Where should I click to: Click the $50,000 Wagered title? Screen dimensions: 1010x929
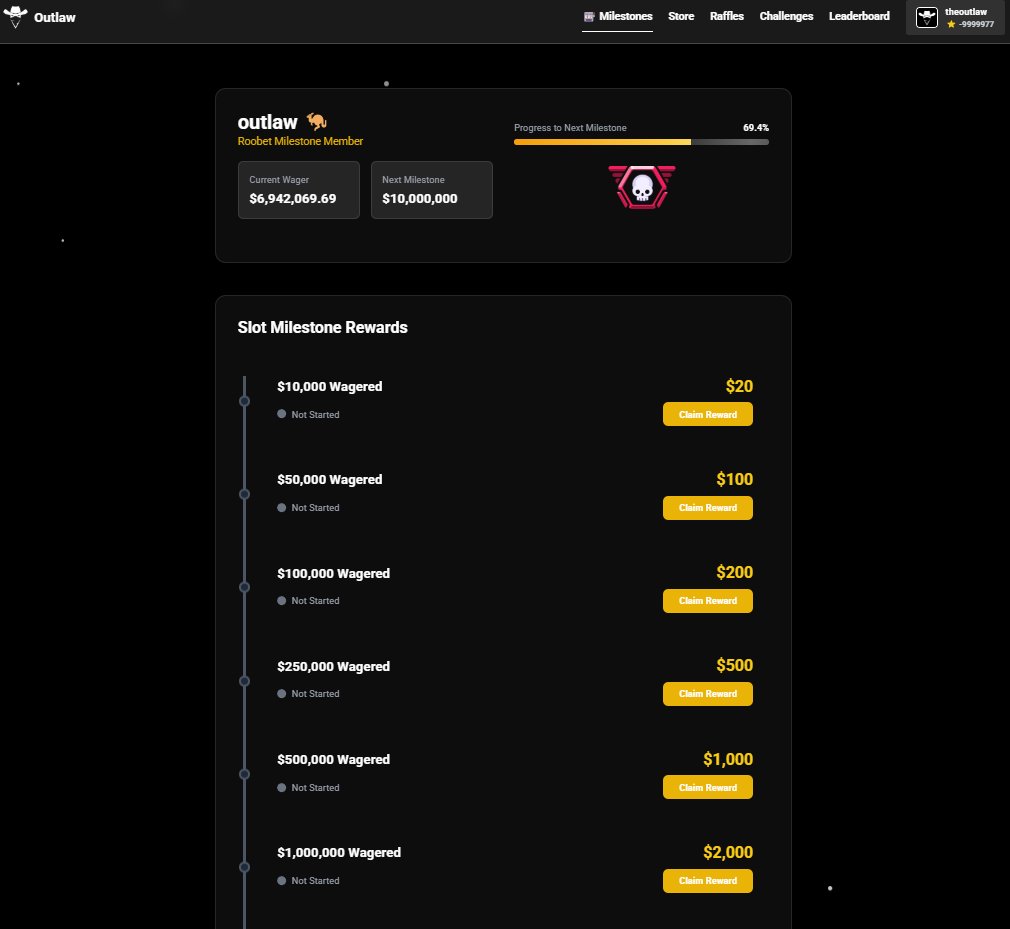329,479
